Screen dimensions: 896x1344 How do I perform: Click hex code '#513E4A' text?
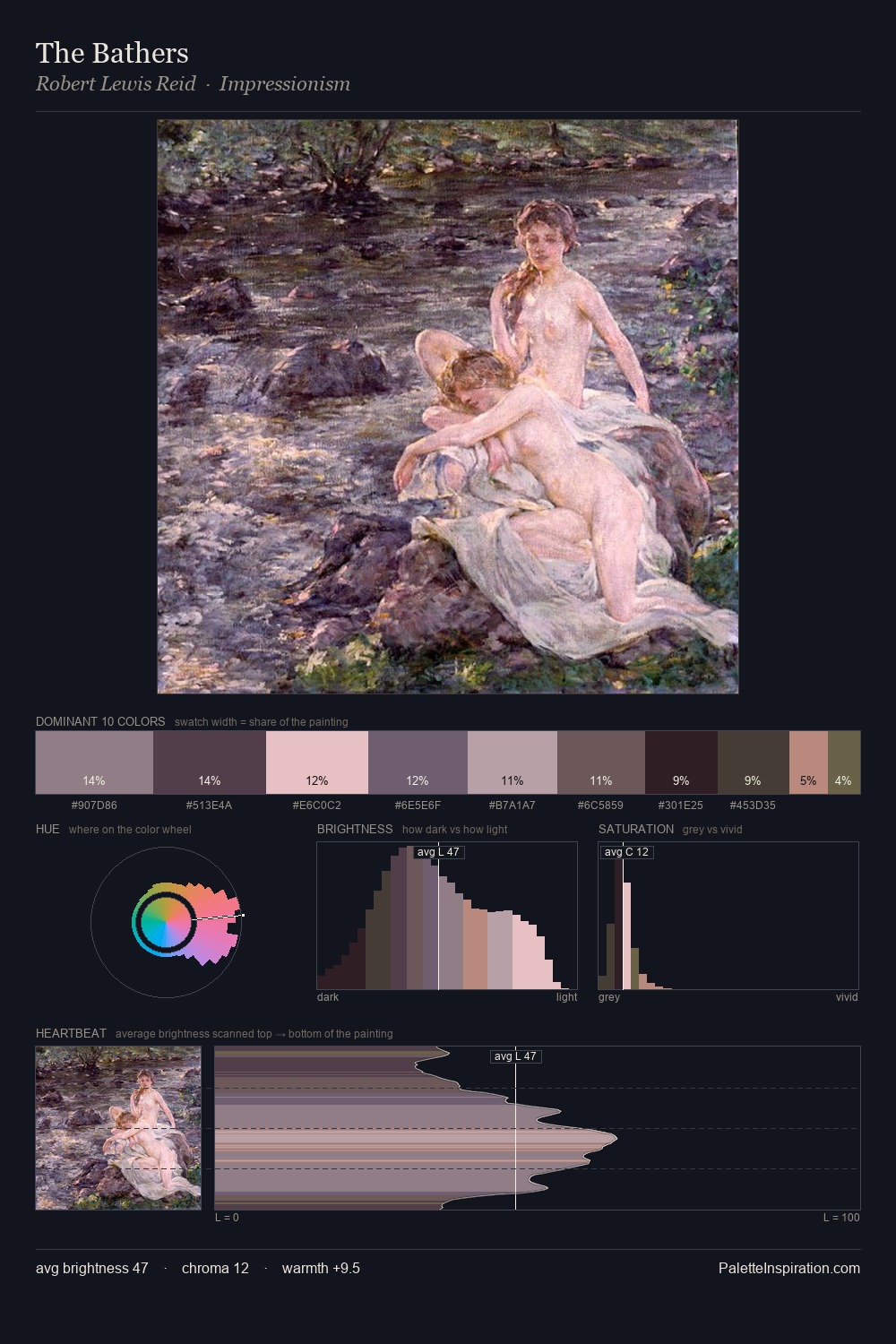click(x=210, y=805)
